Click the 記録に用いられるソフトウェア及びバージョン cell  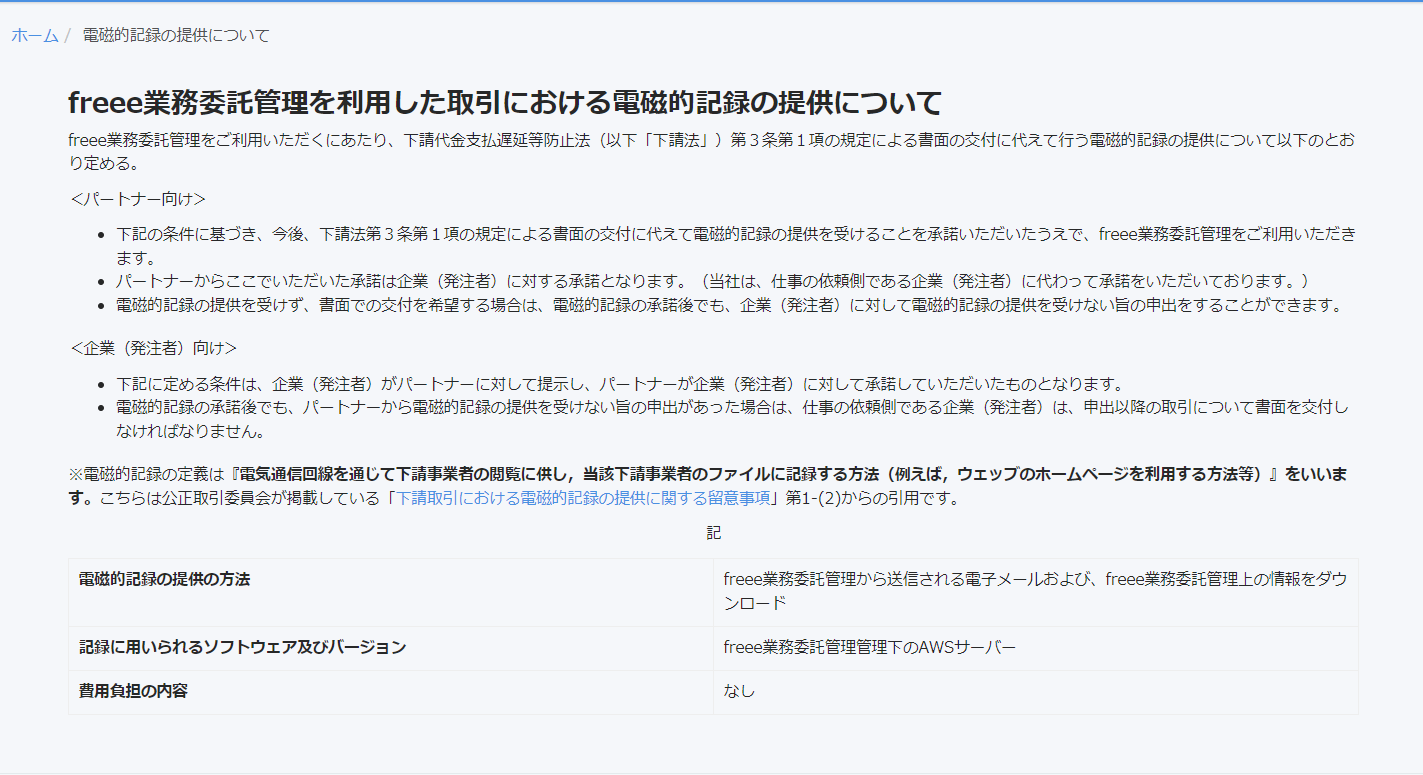point(390,648)
